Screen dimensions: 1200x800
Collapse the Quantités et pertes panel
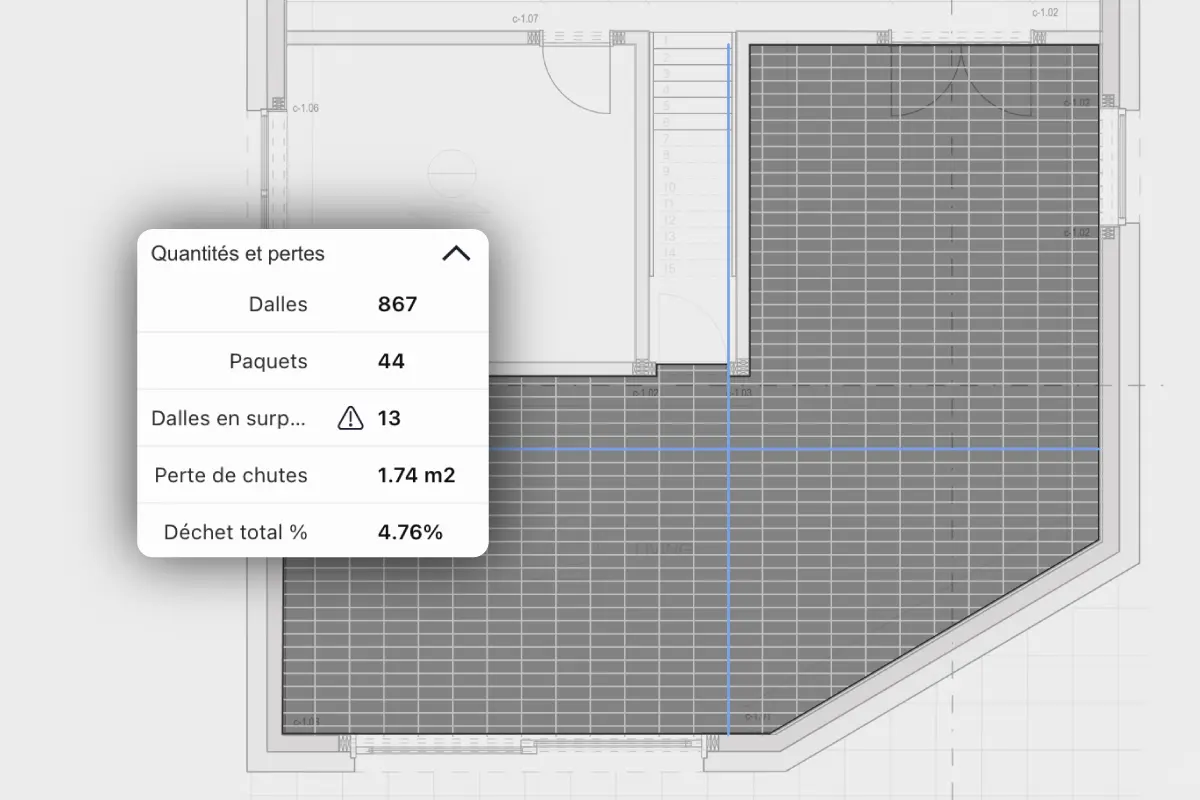click(x=456, y=254)
